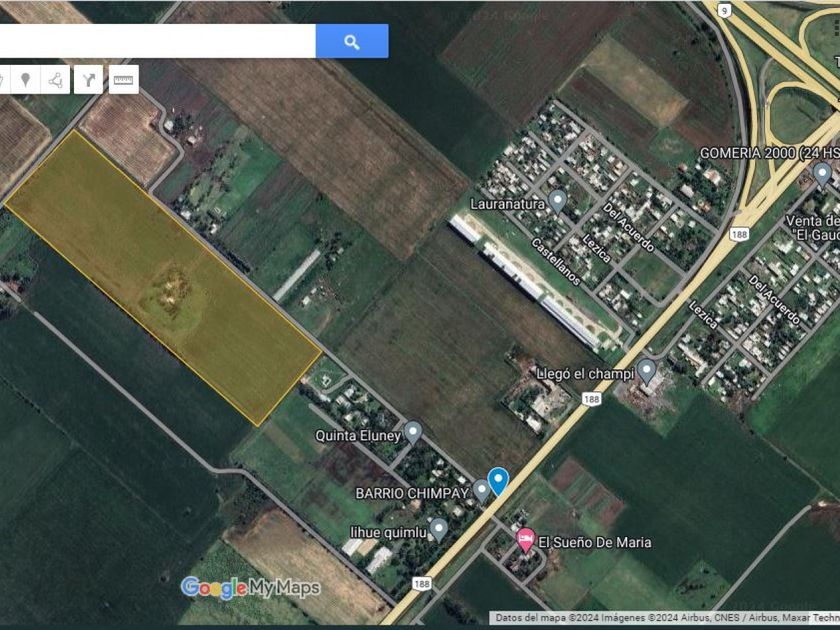Select the Add marker tool
This screenshot has width=840, height=630.
coord(25,80)
